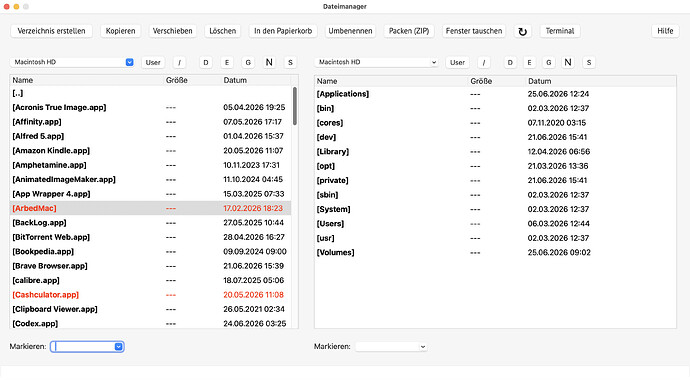Select [private] folder in right pane
690x380 pixels.
(x=495, y=180)
